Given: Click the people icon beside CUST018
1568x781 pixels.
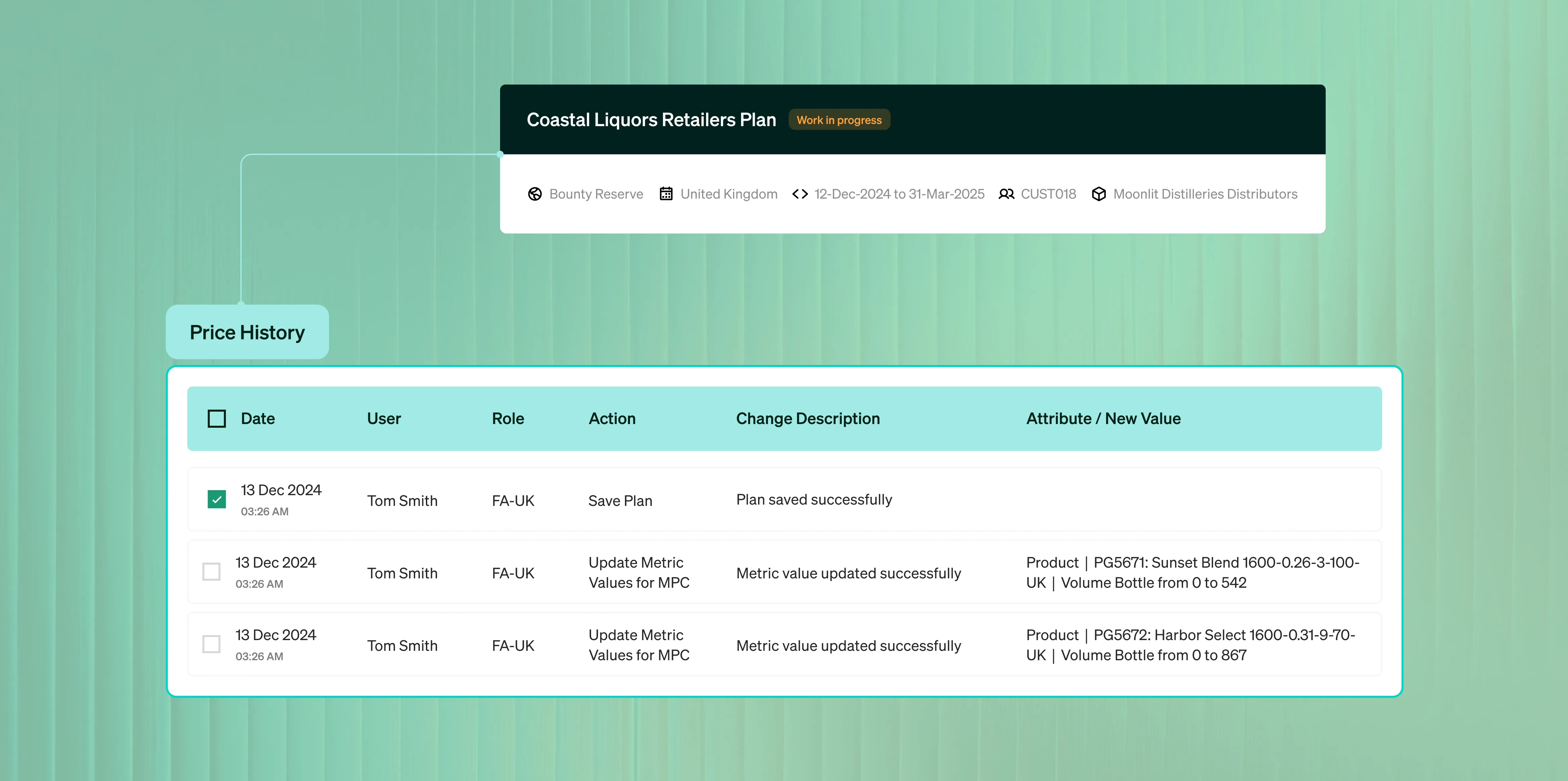Looking at the screenshot, I should point(1006,194).
